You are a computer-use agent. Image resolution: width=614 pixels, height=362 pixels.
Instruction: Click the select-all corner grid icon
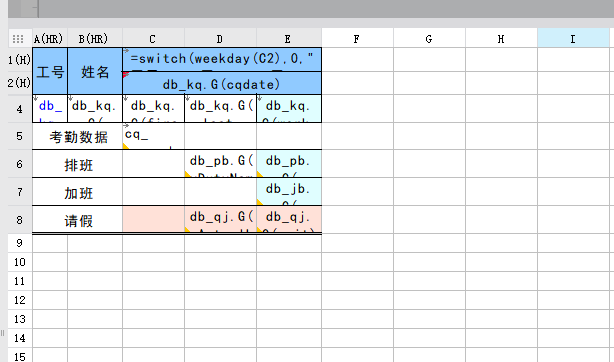coord(18,39)
